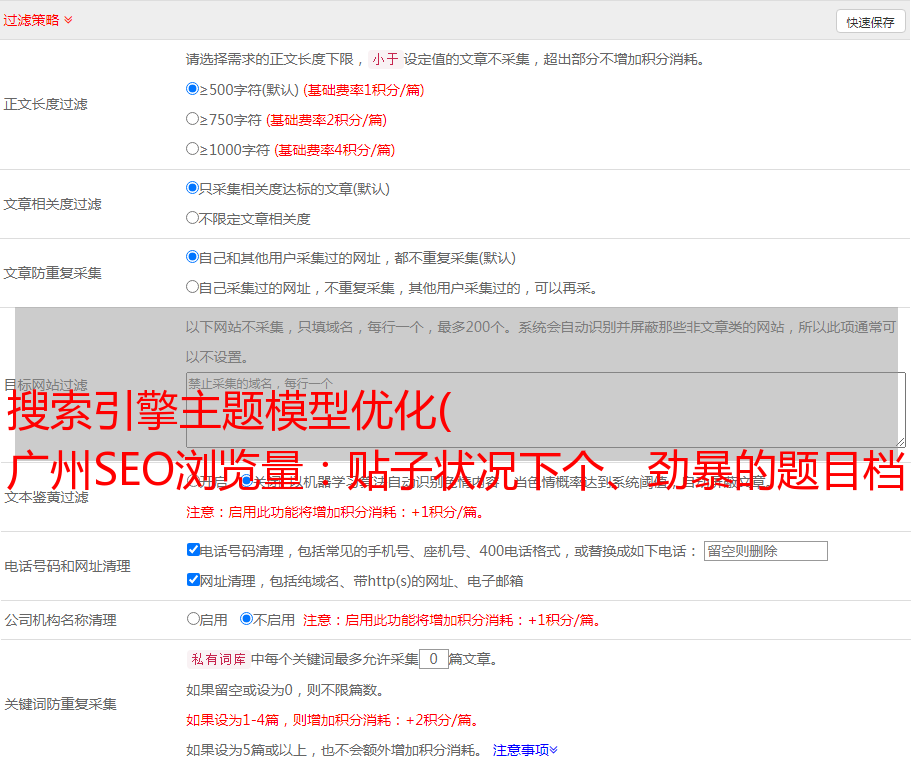912x768 pixels.
Task: Focus the 禁止采集的域名 text area
Action: pos(546,410)
